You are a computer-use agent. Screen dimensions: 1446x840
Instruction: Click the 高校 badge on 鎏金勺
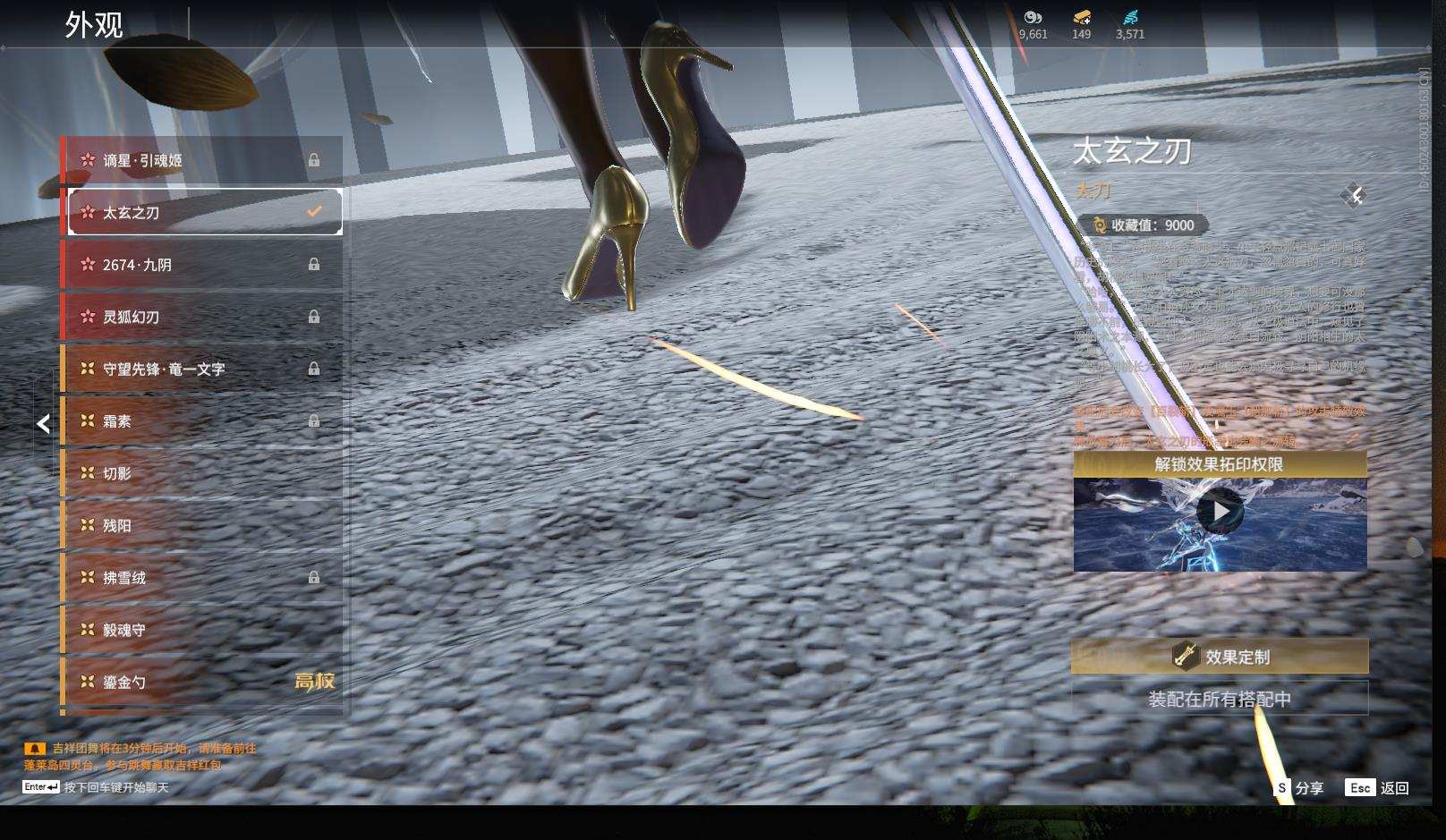pyautogui.click(x=314, y=682)
